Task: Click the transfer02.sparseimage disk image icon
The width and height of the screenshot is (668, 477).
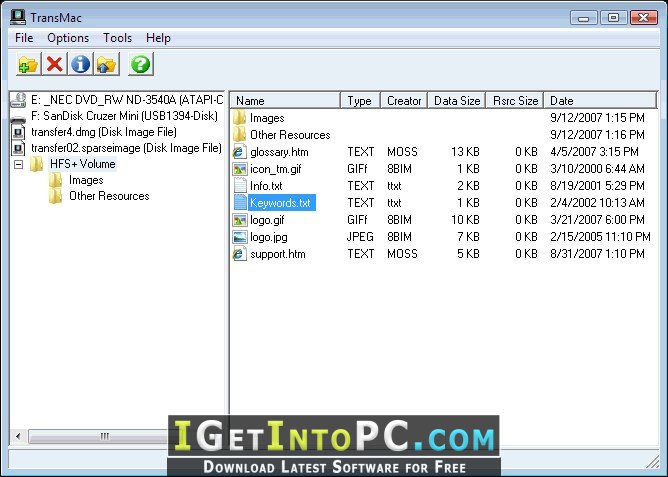Action: pos(18,148)
